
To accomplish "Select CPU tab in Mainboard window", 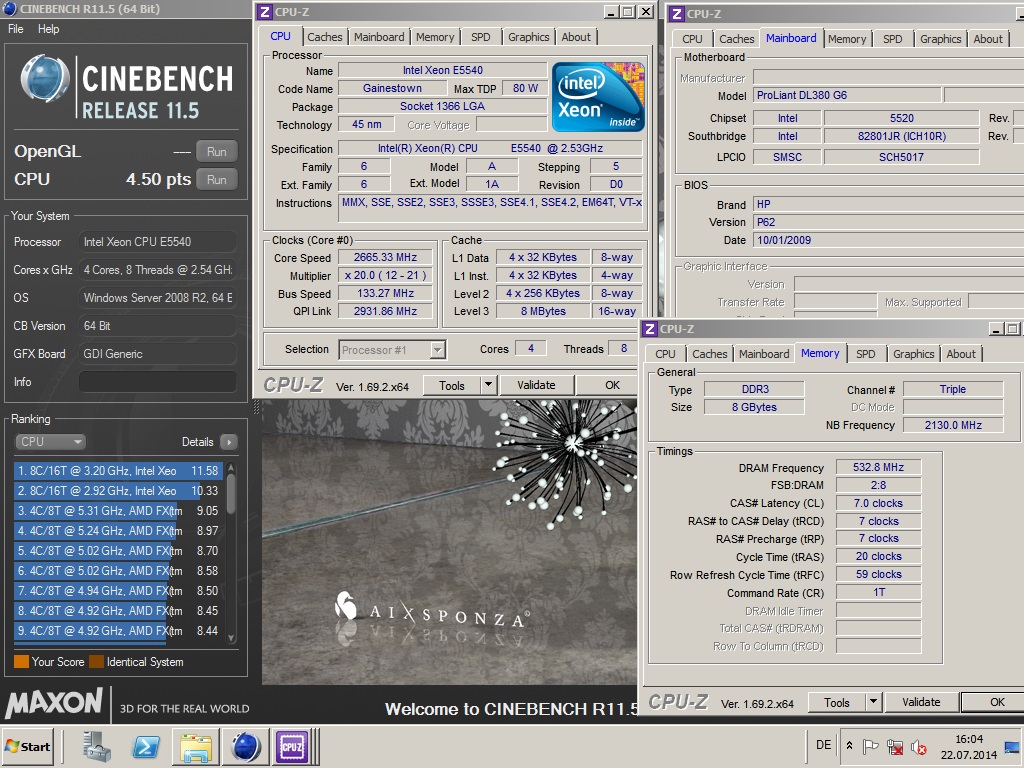I will click(x=692, y=39).
